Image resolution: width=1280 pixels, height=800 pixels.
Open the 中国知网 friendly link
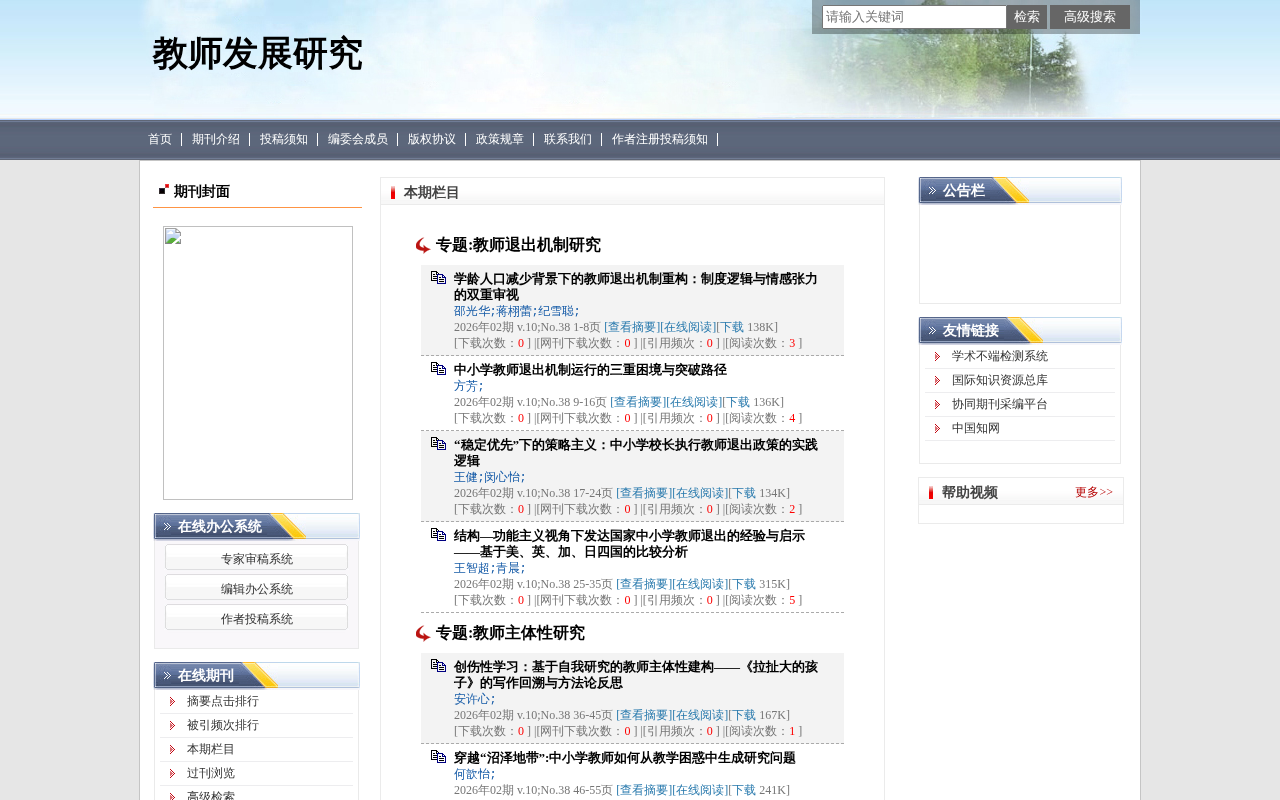click(976, 428)
